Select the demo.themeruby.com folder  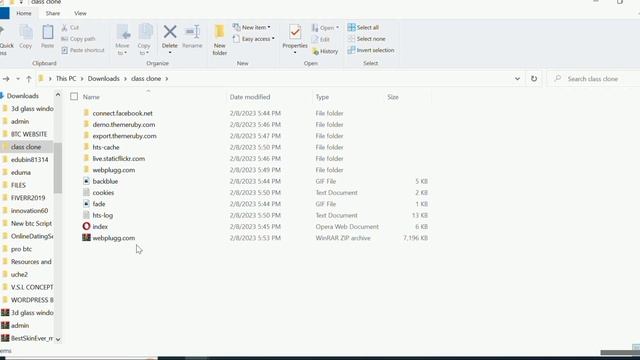pyautogui.click(x=124, y=124)
